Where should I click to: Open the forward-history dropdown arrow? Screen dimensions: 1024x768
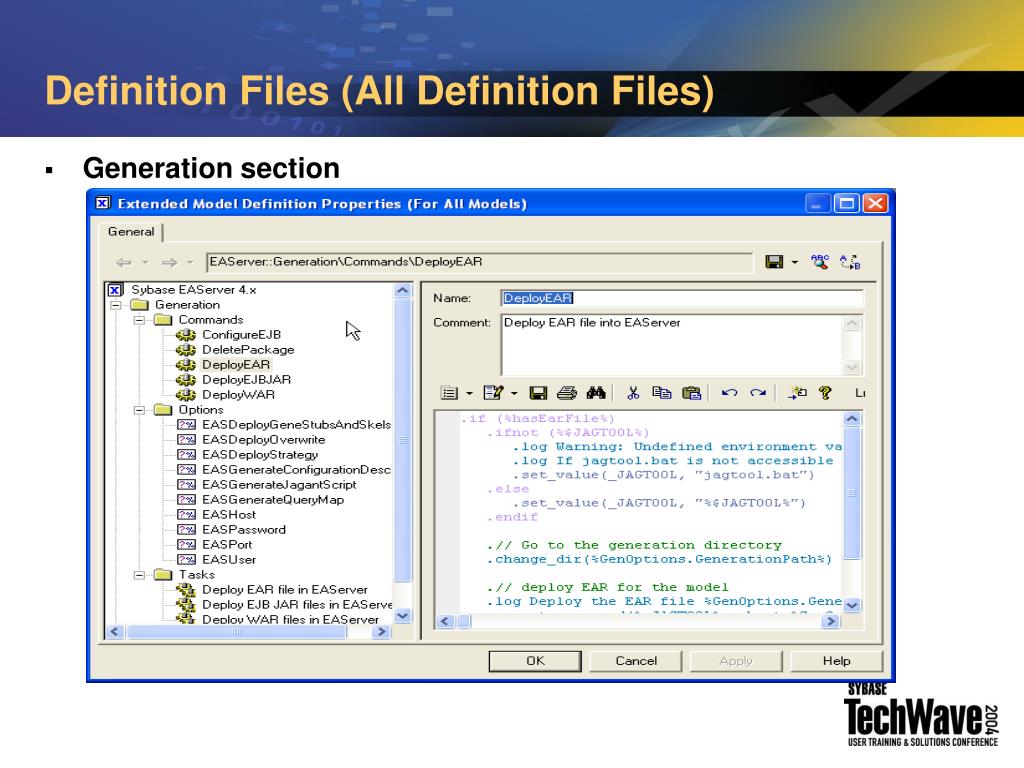(190, 263)
